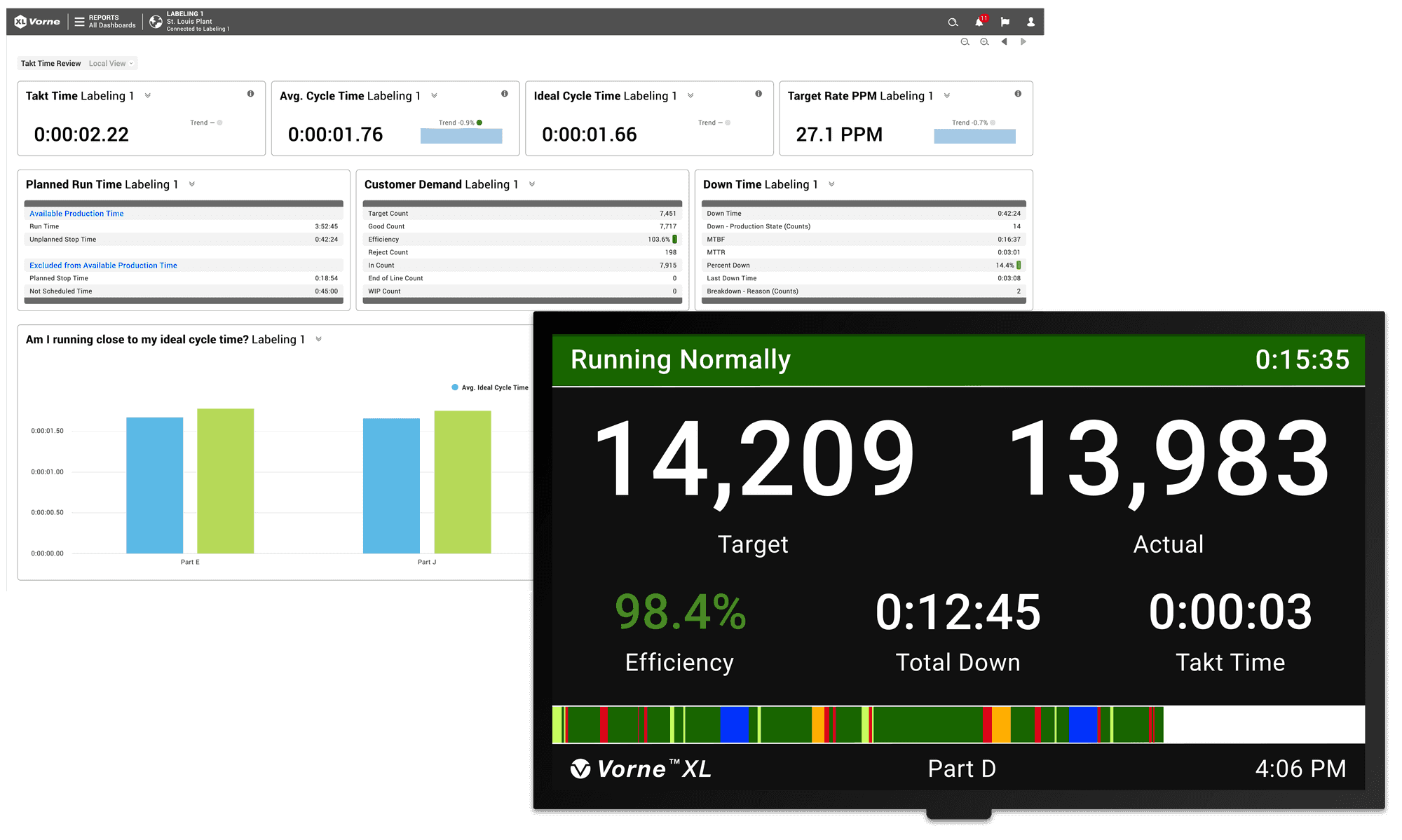Viewport: 1402px width, 840px height.
Task: Show info for Takt Time Labeling 1 card
Action: click(x=250, y=94)
